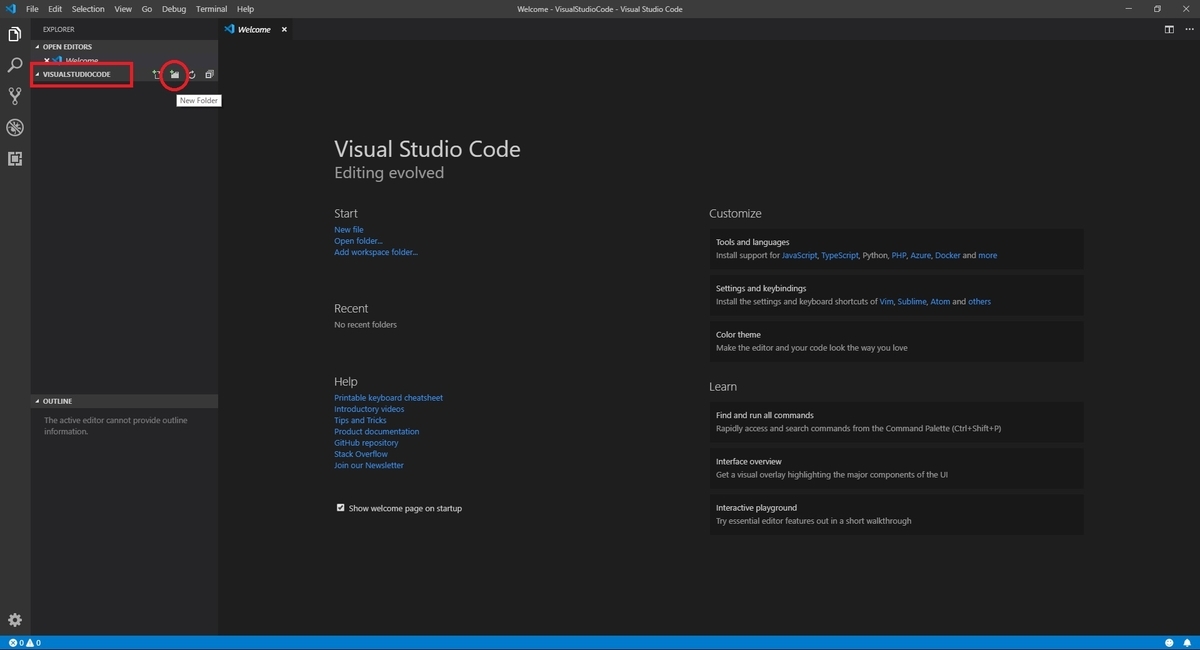Click the feedback smiley in status bar

(x=1169, y=642)
